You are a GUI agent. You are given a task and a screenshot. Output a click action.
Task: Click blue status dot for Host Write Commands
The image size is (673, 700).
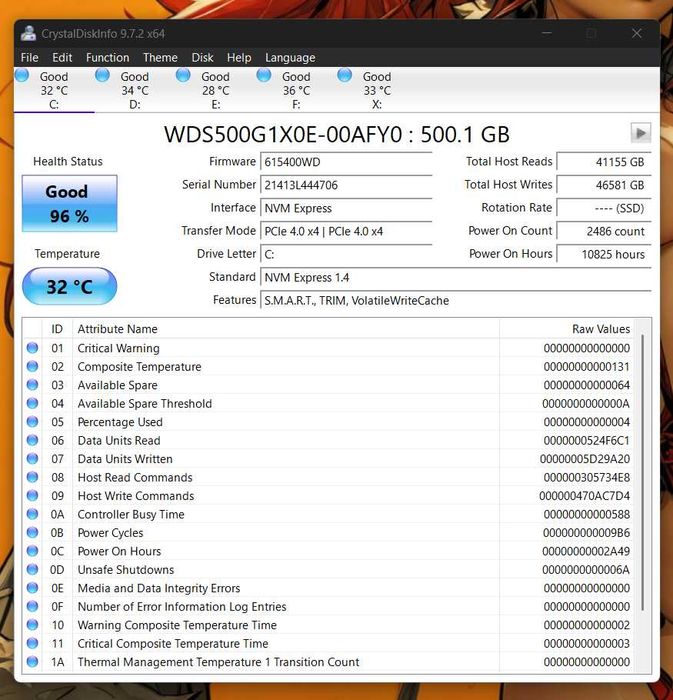pos(32,496)
